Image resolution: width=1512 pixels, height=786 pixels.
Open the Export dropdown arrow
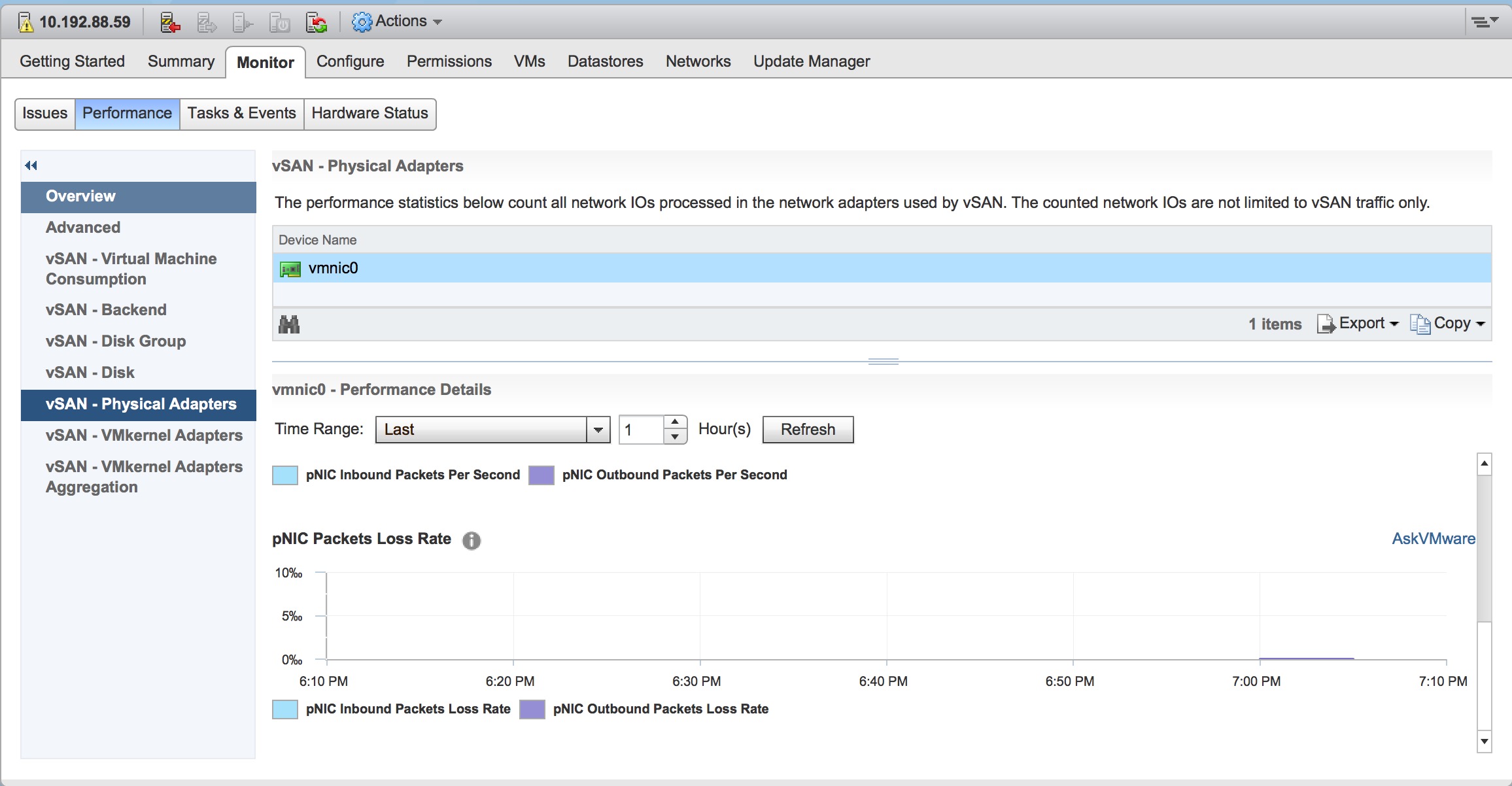pyautogui.click(x=1394, y=324)
